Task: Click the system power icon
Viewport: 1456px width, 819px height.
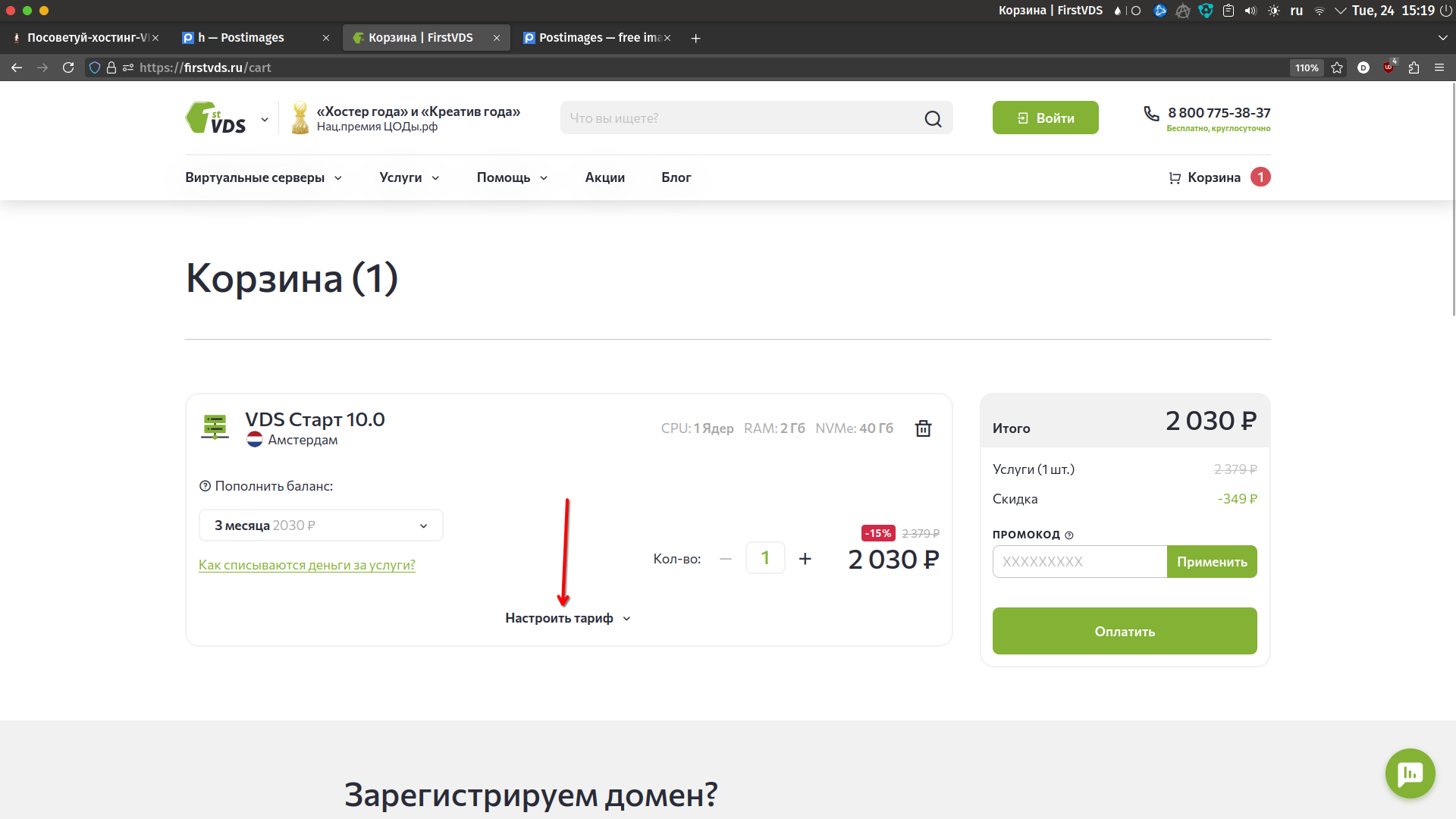Action: click(x=1445, y=11)
